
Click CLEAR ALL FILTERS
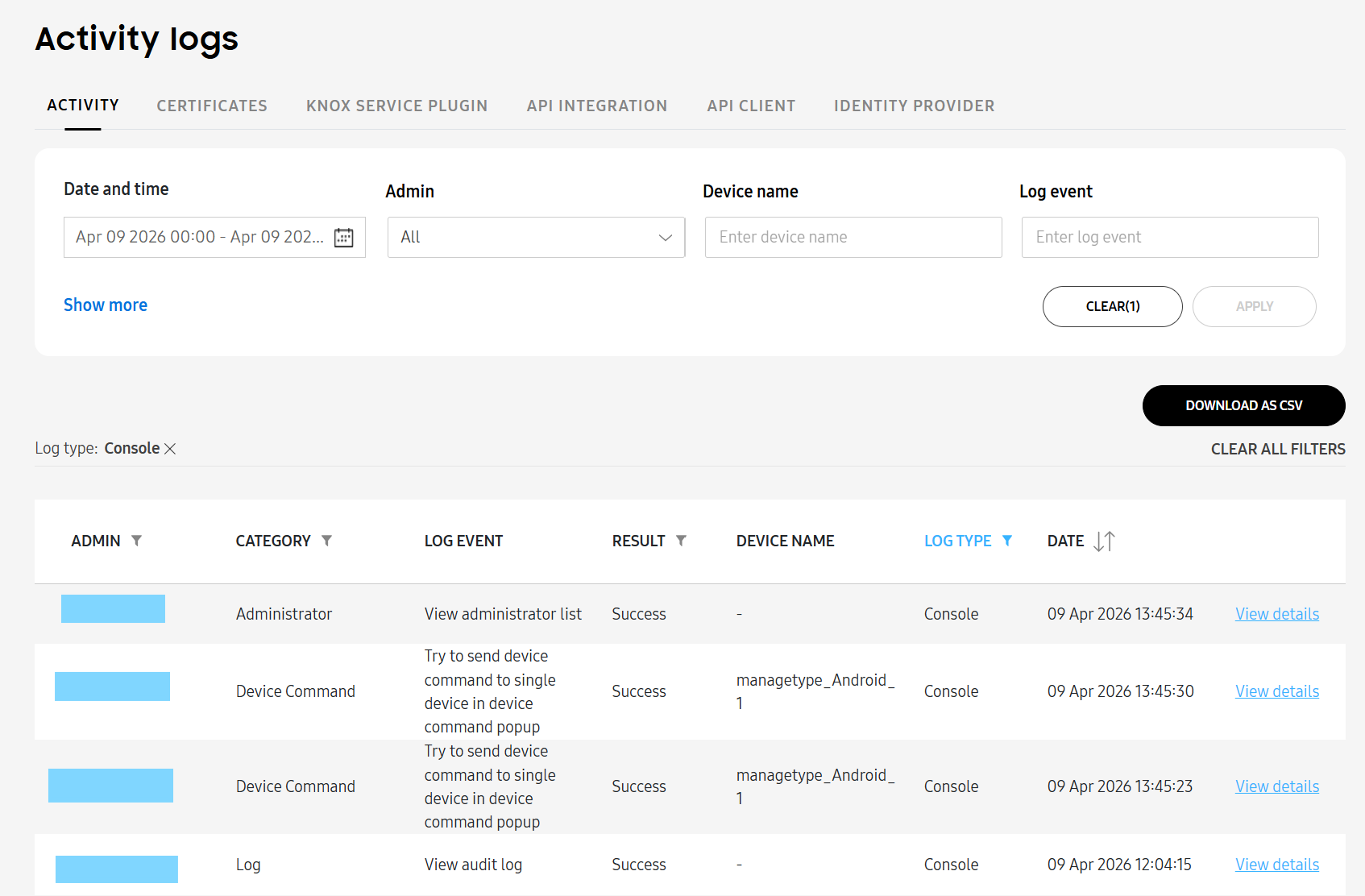1278,449
